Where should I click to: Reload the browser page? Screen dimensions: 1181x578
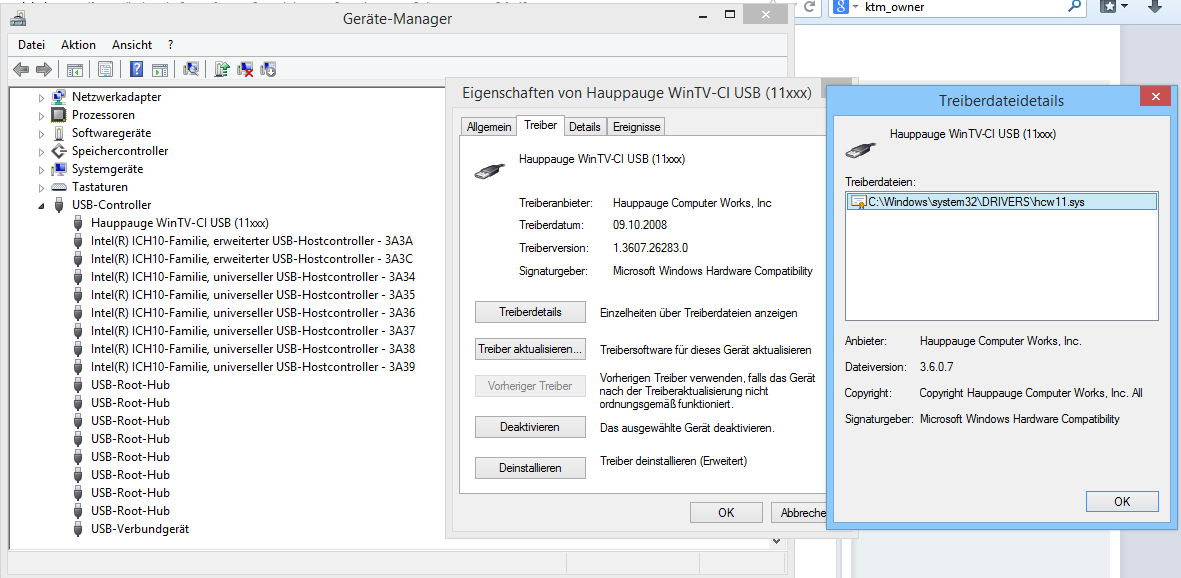810,7
